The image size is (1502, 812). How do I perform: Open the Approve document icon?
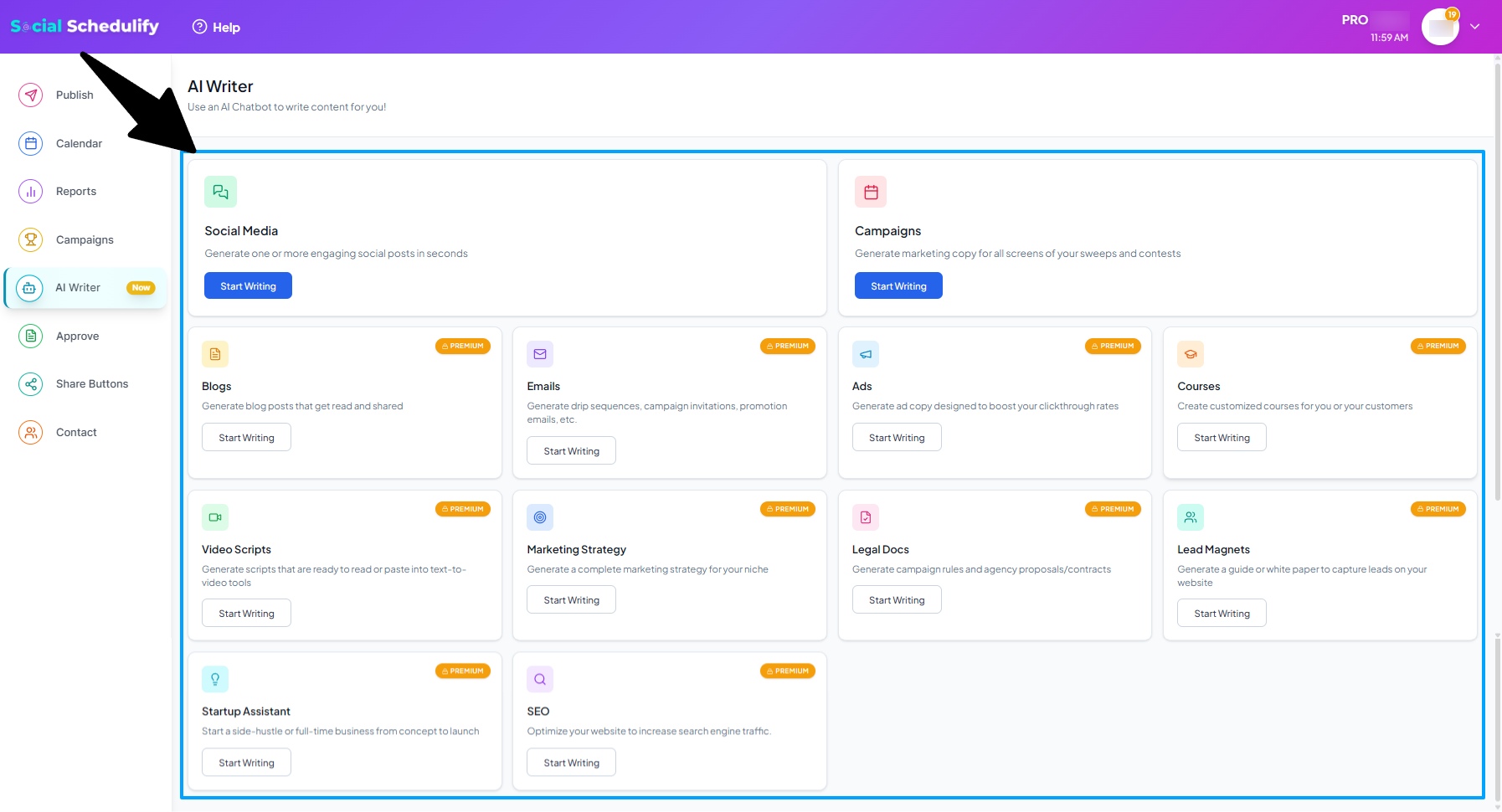pos(30,336)
